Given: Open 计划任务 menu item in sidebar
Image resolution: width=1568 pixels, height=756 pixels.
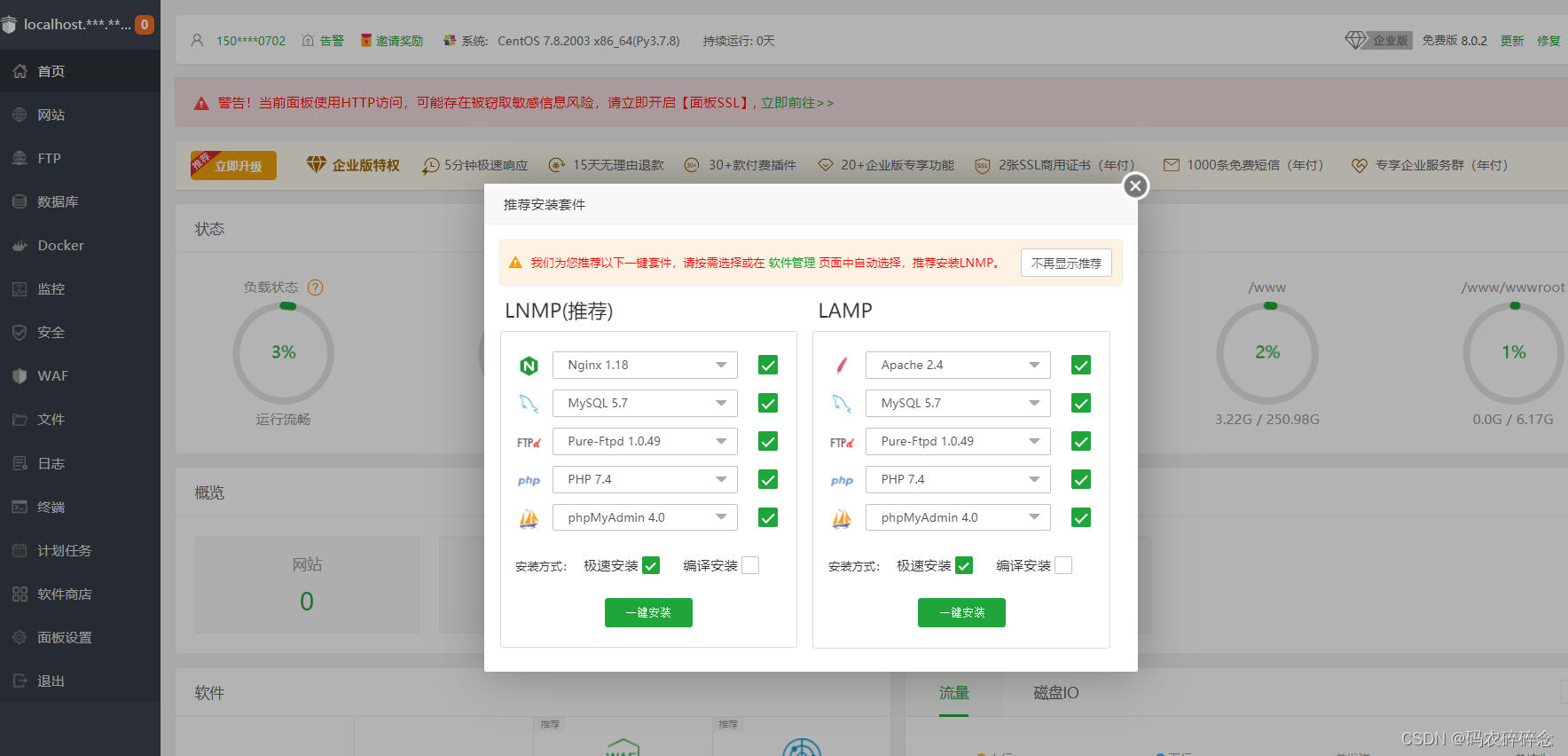Looking at the screenshot, I should click(80, 550).
